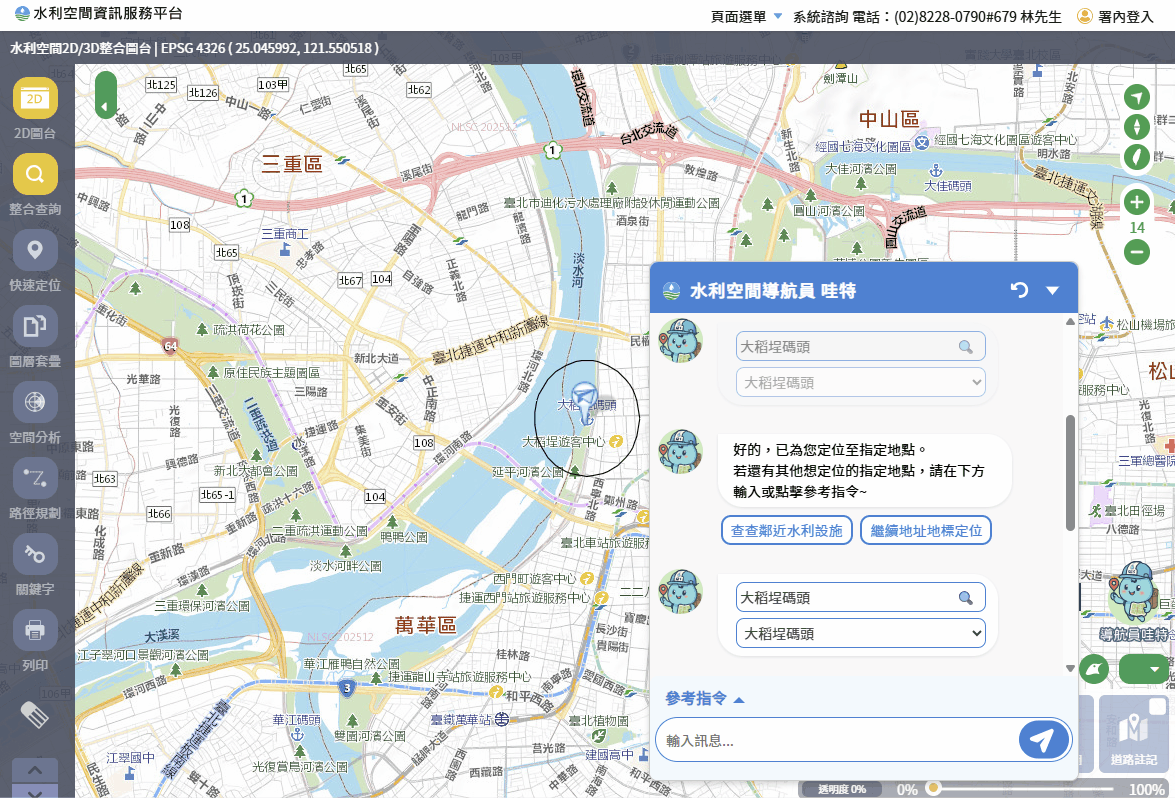Click the Taiwan full-extent map icon
This screenshot has width=1175, height=798.
[1137, 157]
